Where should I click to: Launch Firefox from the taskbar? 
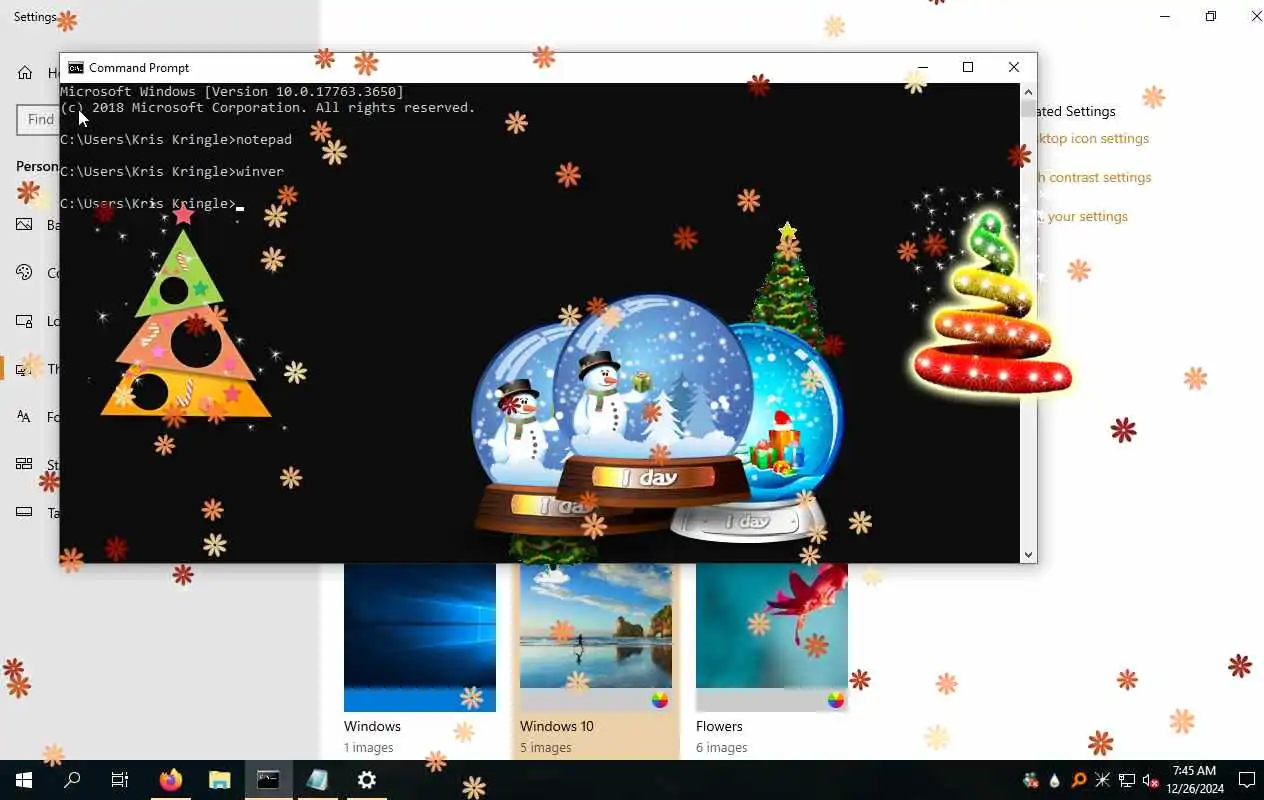click(x=171, y=780)
